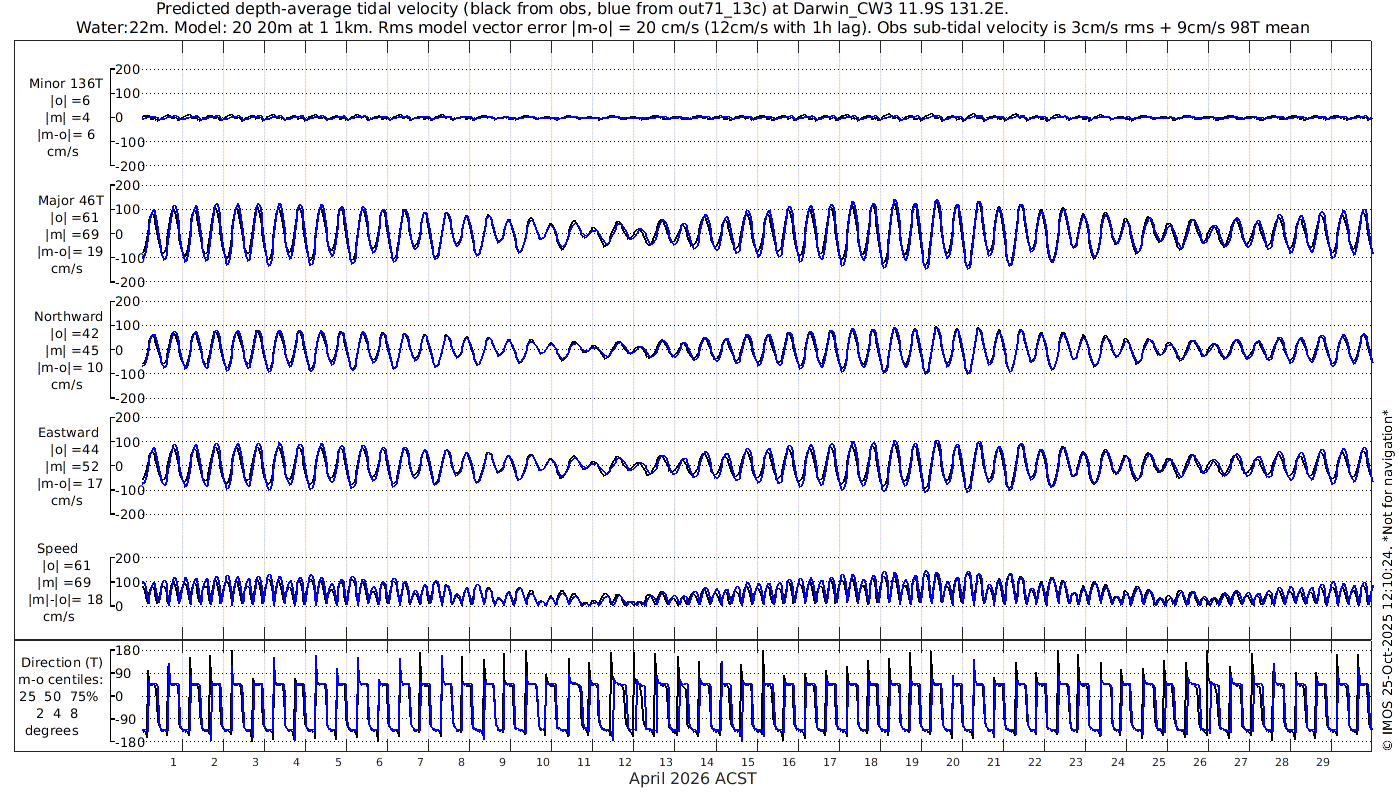
Task: Click day 1 on the date axis
Action: point(173,762)
